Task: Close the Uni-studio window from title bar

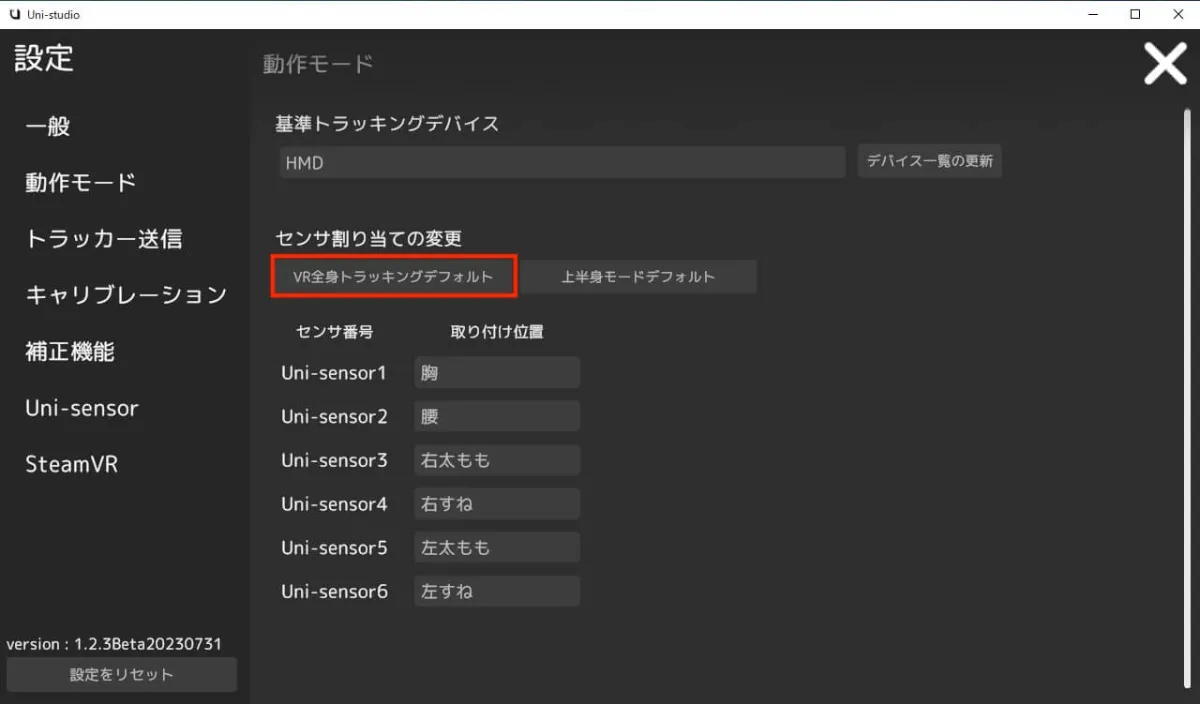Action: [x=1180, y=14]
